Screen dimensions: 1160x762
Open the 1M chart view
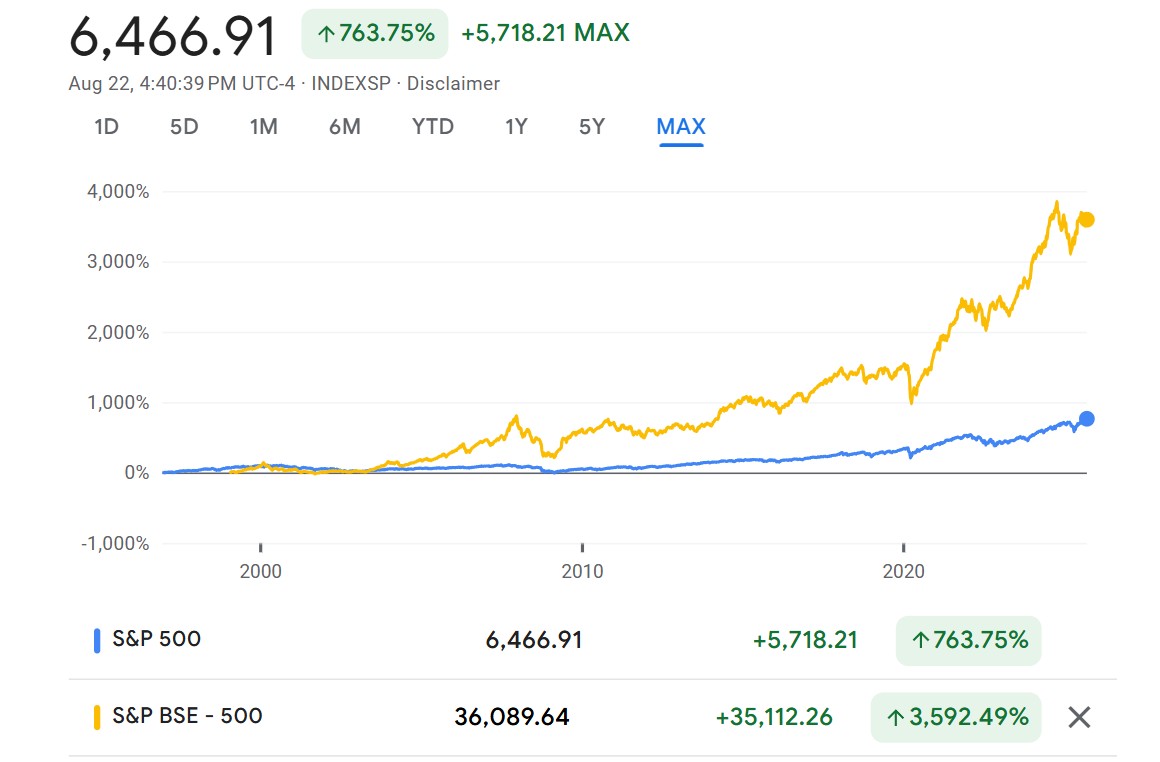[263, 127]
